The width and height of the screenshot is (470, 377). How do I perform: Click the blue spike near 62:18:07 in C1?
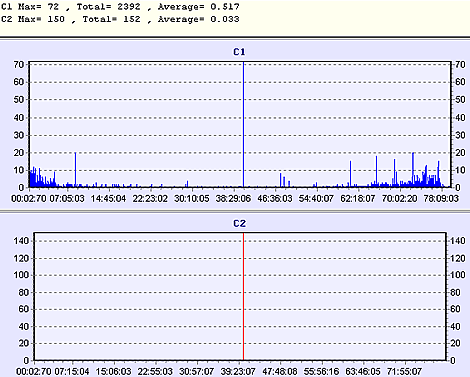click(350, 174)
